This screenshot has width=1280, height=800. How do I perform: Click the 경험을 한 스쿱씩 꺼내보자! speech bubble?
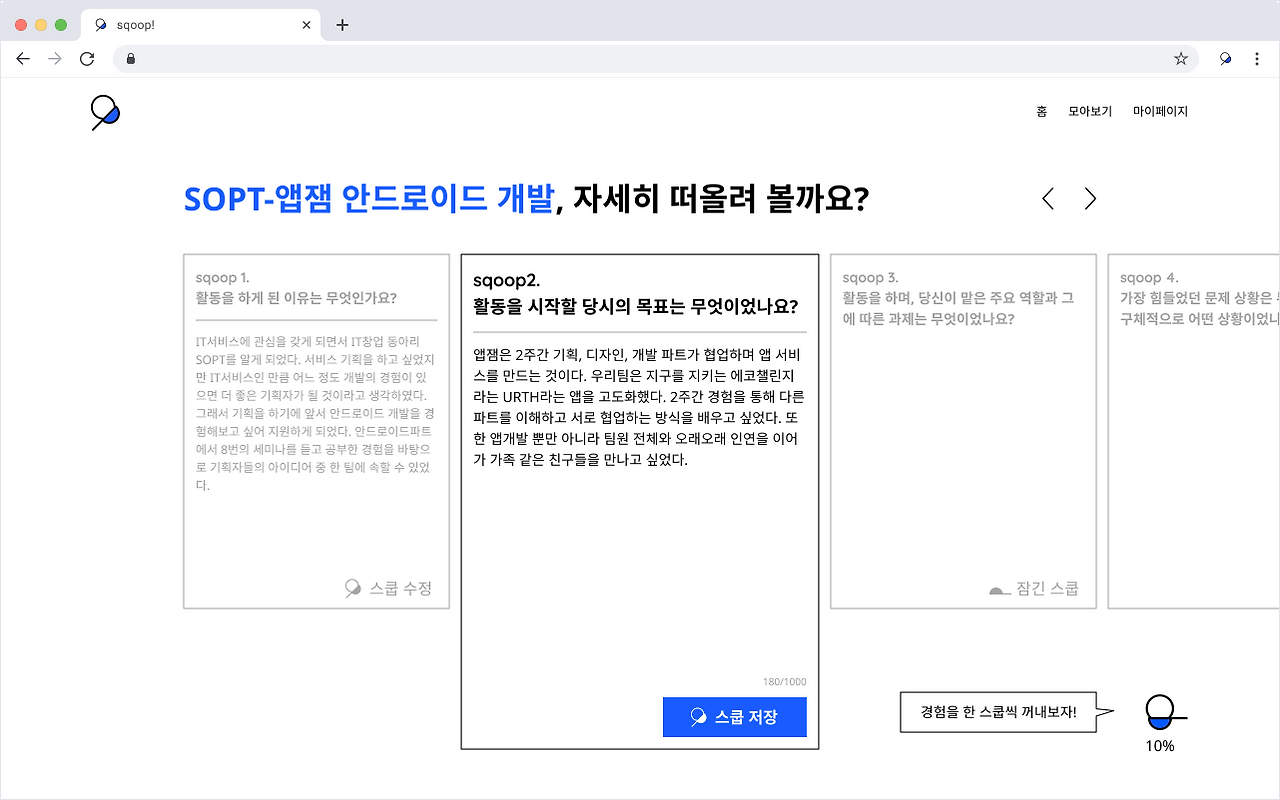[1006, 713]
